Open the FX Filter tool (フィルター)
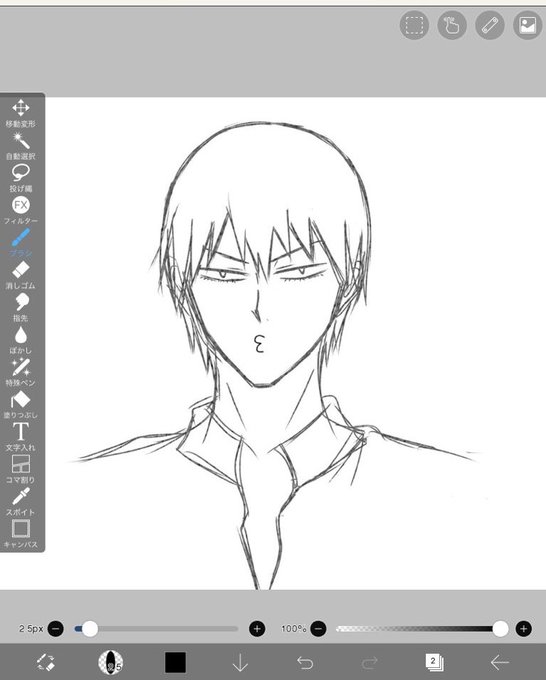 (20, 210)
